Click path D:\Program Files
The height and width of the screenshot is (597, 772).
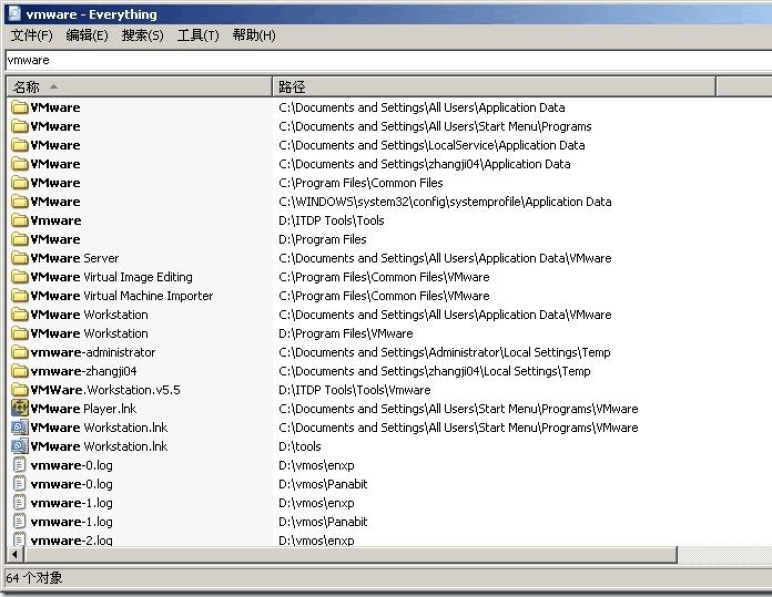click(322, 240)
